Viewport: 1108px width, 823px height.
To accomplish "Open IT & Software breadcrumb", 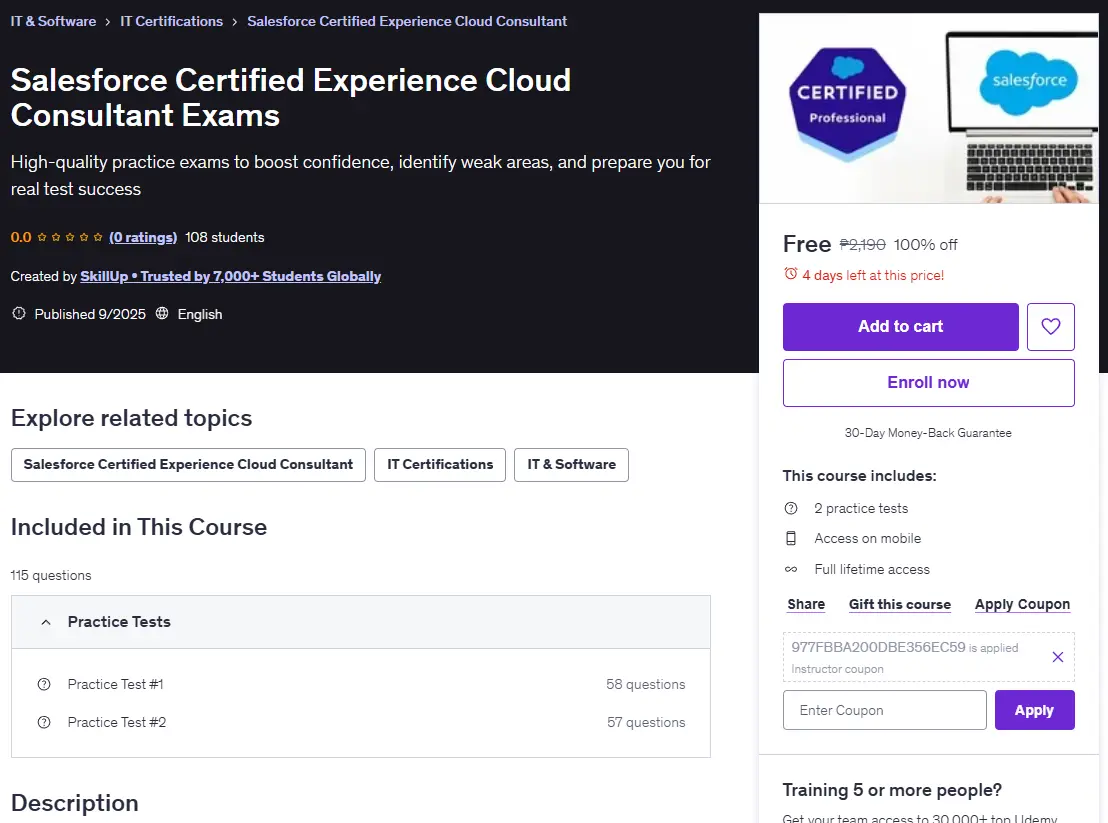I will (53, 21).
